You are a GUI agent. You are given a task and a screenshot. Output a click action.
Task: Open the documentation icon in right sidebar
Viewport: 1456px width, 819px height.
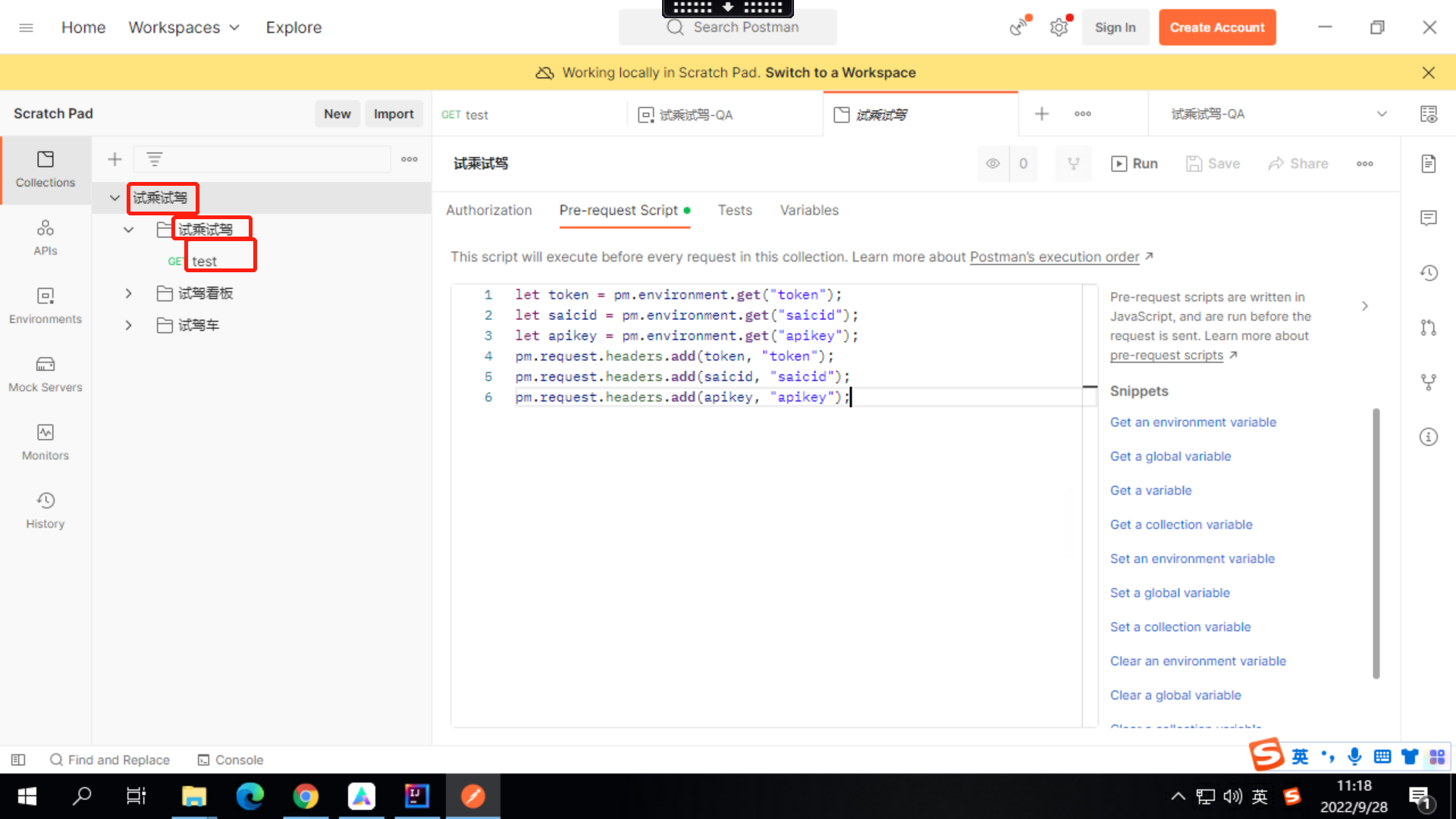1429,164
